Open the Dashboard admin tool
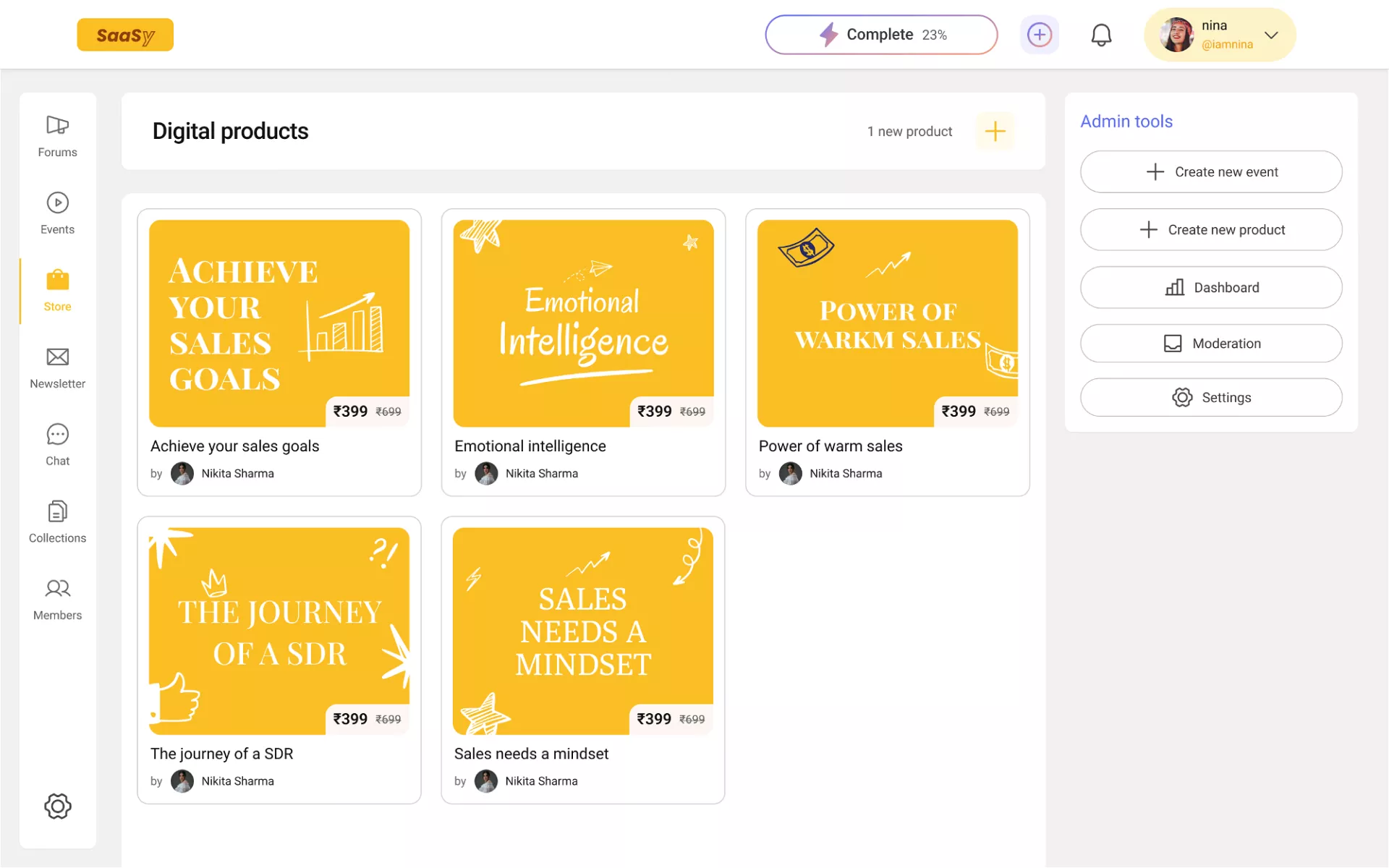This screenshot has width=1389, height=868. [1211, 287]
